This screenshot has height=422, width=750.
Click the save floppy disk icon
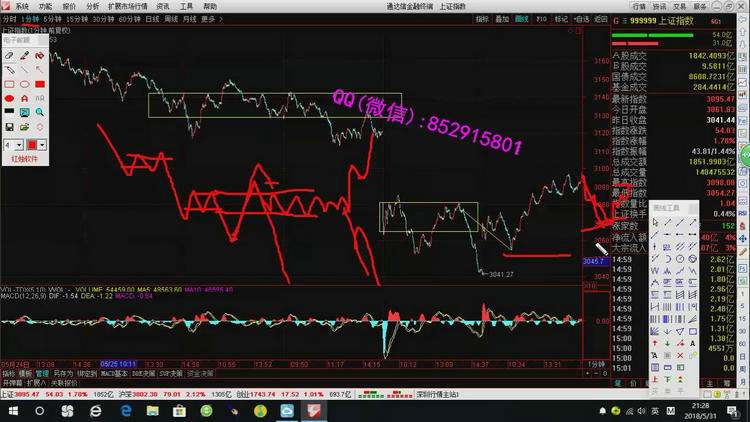[10, 127]
